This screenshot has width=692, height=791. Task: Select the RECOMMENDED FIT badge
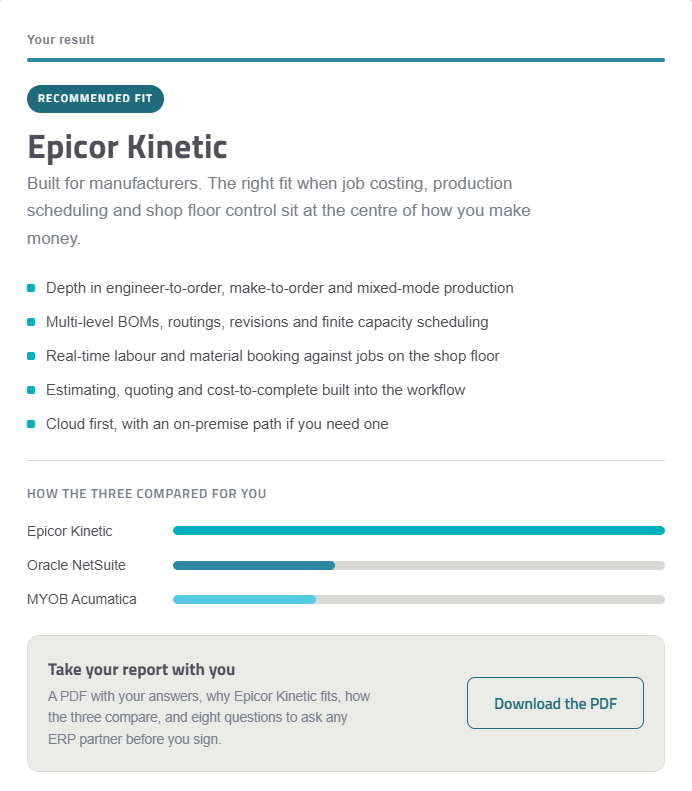pos(95,98)
